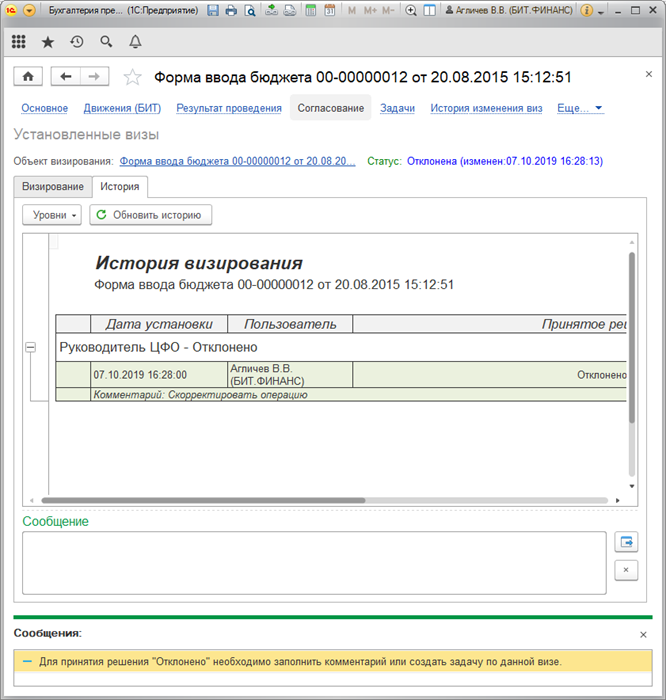The width and height of the screenshot is (666, 700).
Task: Expand the Еще menu
Action: [x=579, y=108]
